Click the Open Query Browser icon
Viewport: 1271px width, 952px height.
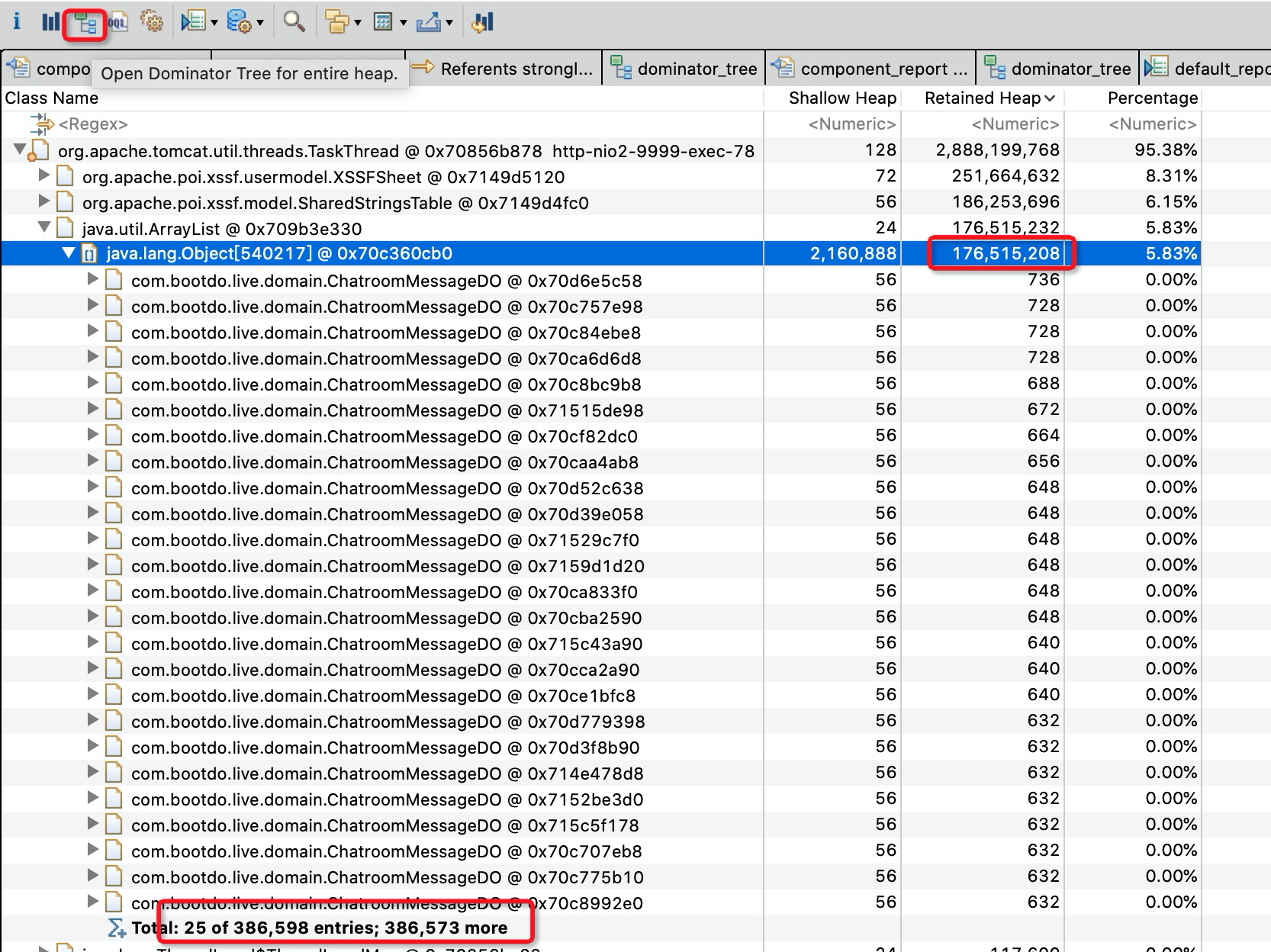coord(240,22)
